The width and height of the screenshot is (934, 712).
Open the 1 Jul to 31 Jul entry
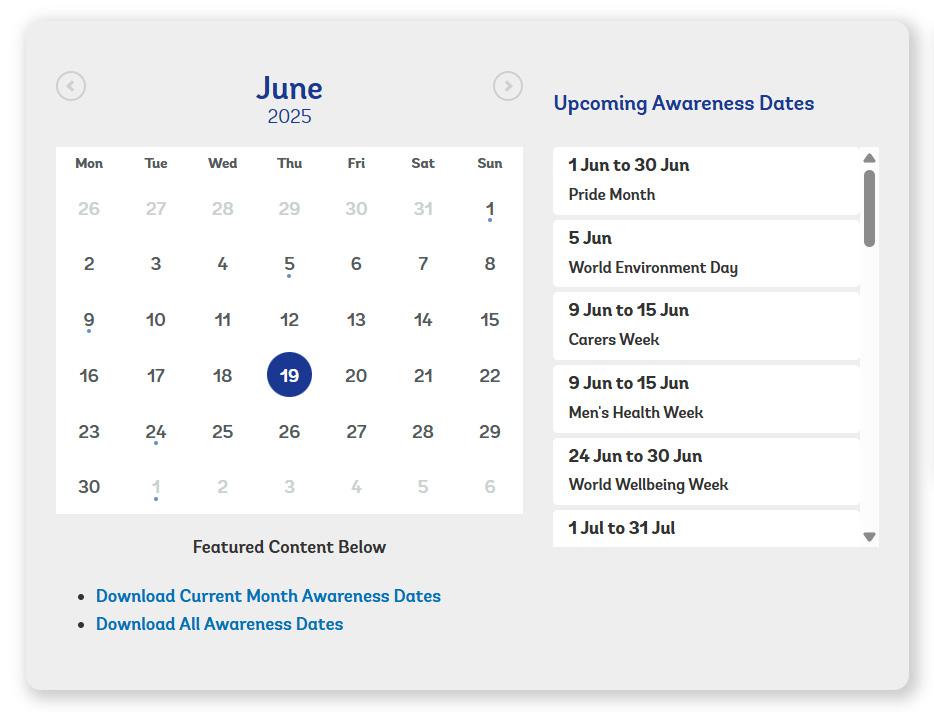click(706, 528)
